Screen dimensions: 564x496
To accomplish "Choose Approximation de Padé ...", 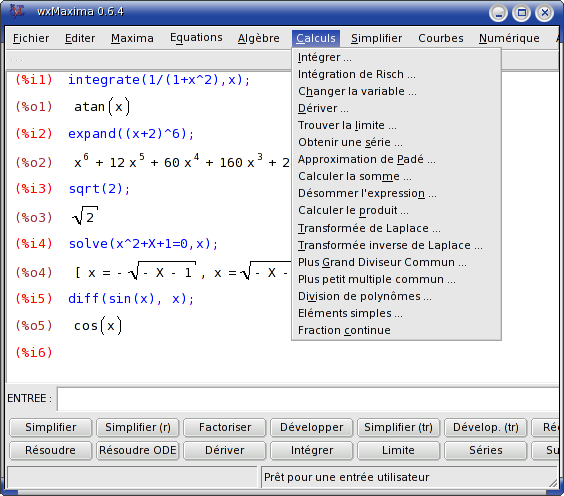I will [396, 159].
